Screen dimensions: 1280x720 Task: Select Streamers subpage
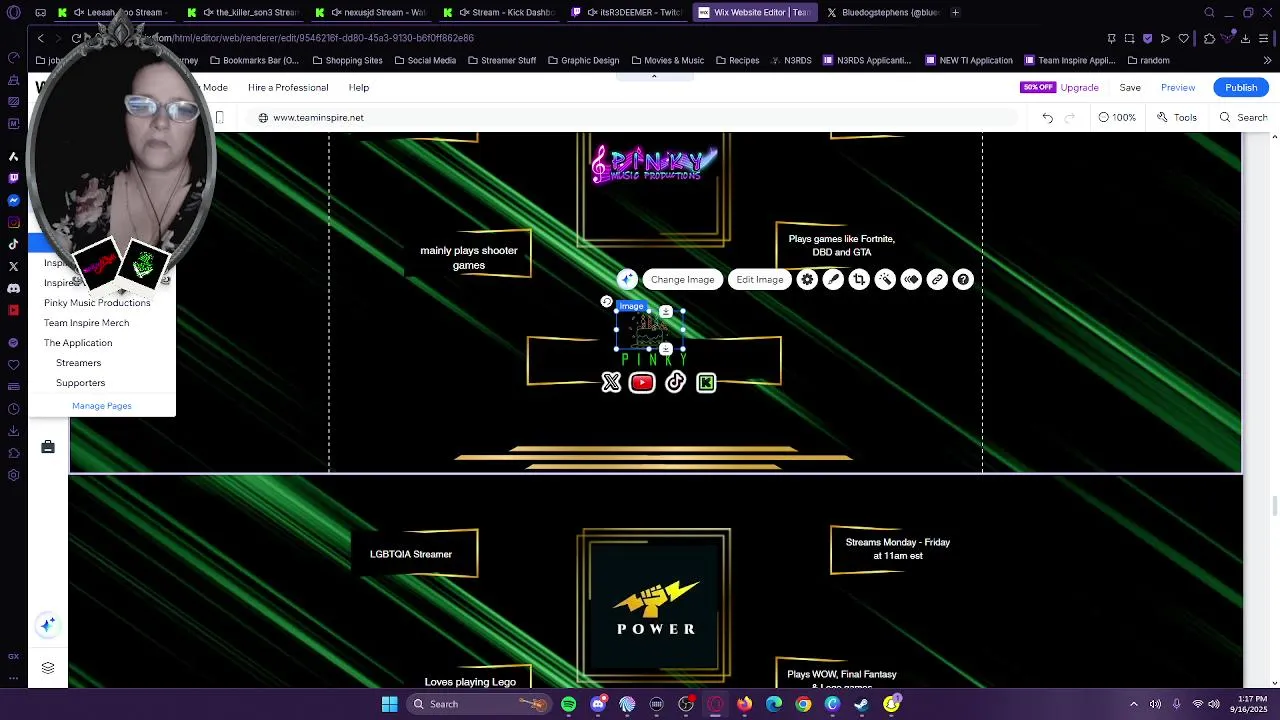[78, 363]
